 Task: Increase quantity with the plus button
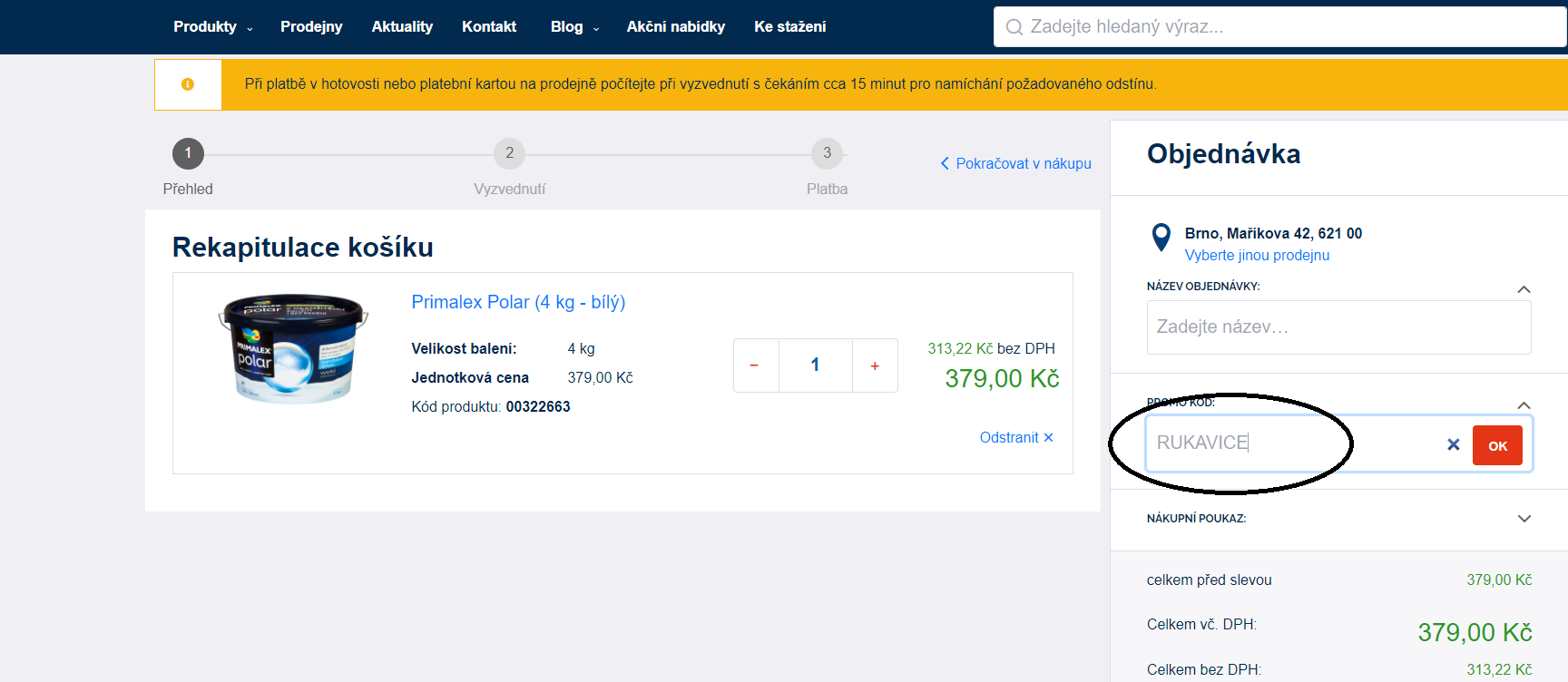875,365
